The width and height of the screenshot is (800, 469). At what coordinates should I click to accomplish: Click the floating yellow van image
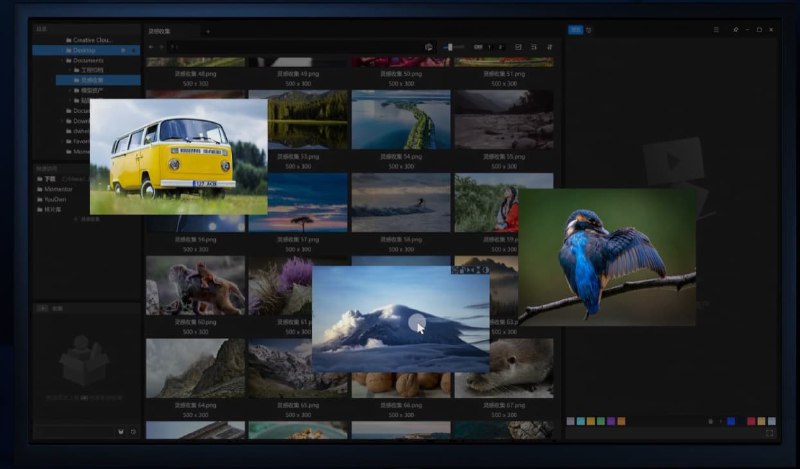click(x=179, y=157)
